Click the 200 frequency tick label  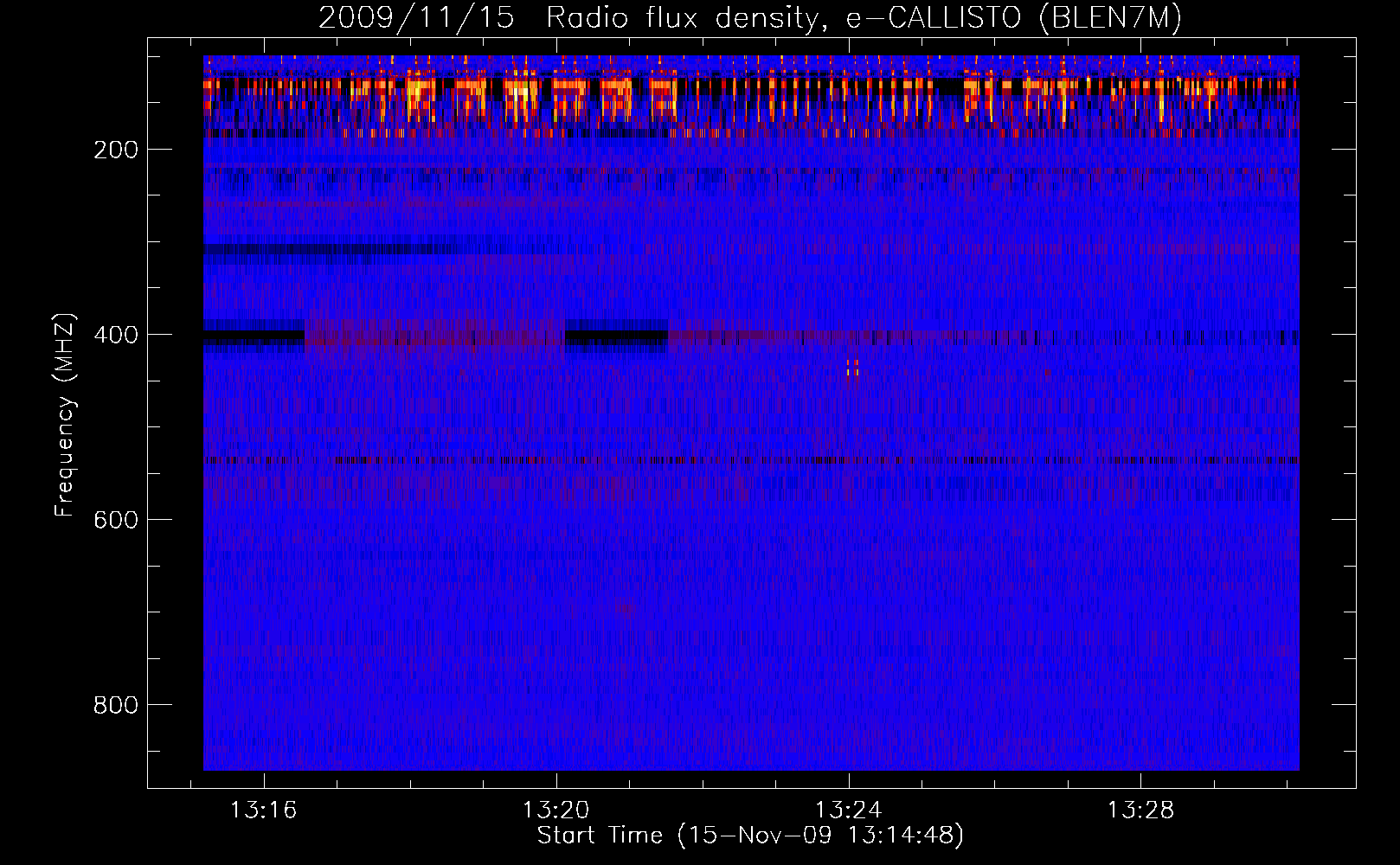(117, 150)
